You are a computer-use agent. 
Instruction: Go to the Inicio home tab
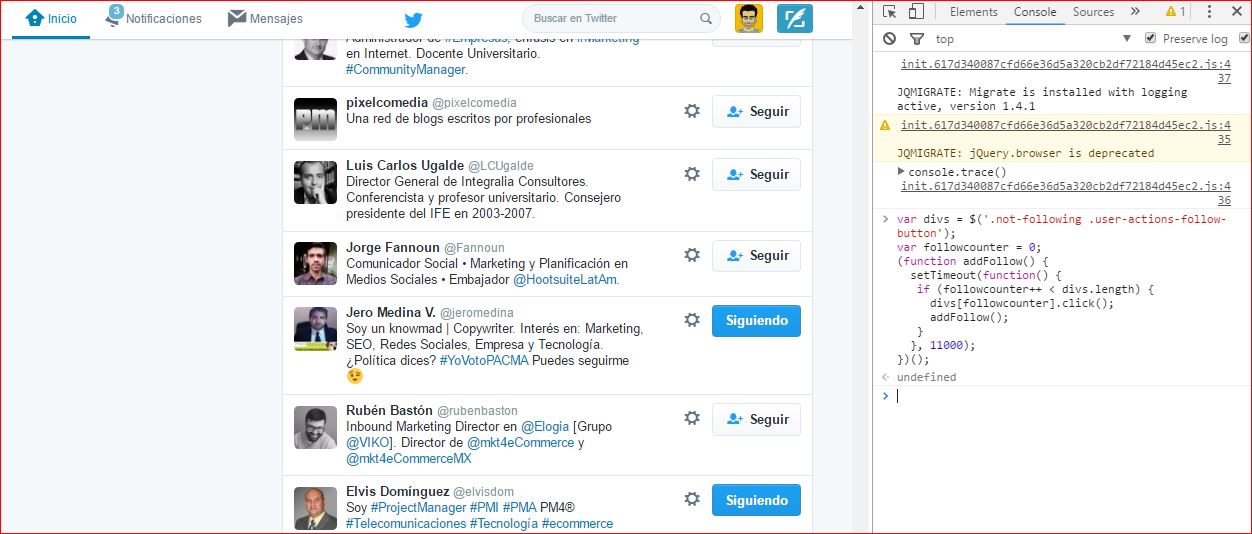[x=51, y=18]
